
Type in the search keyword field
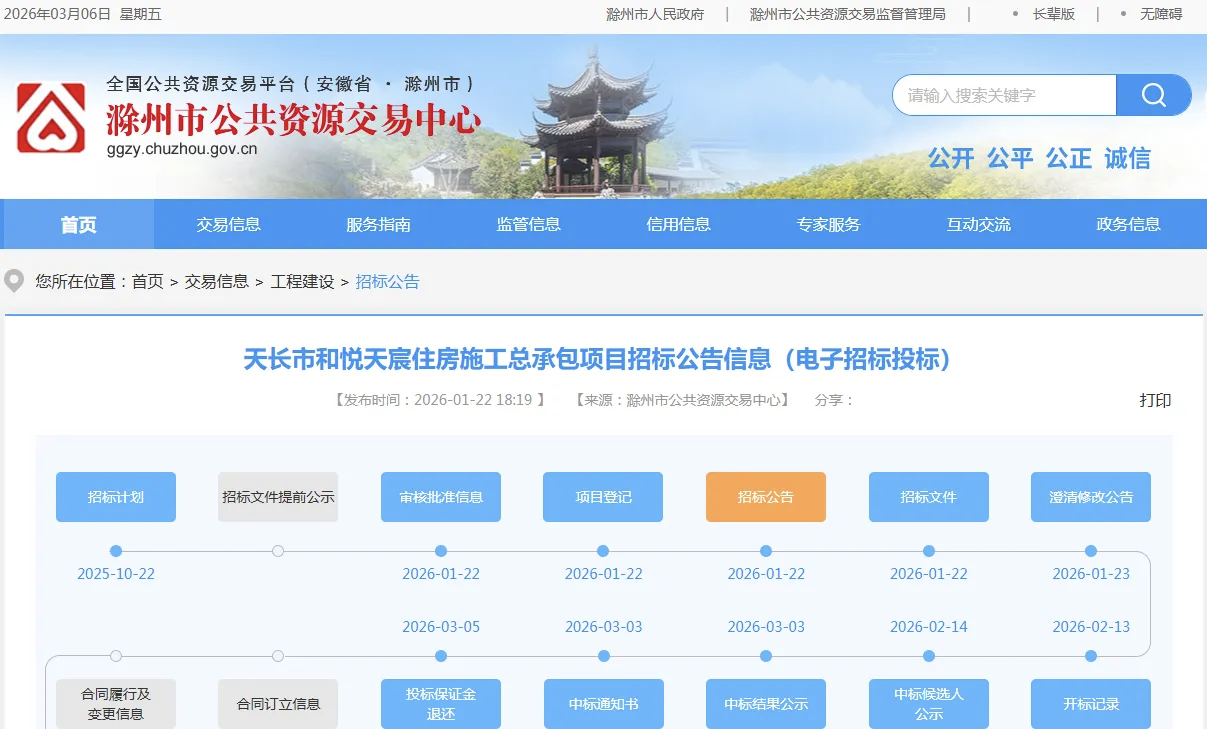click(1004, 95)
